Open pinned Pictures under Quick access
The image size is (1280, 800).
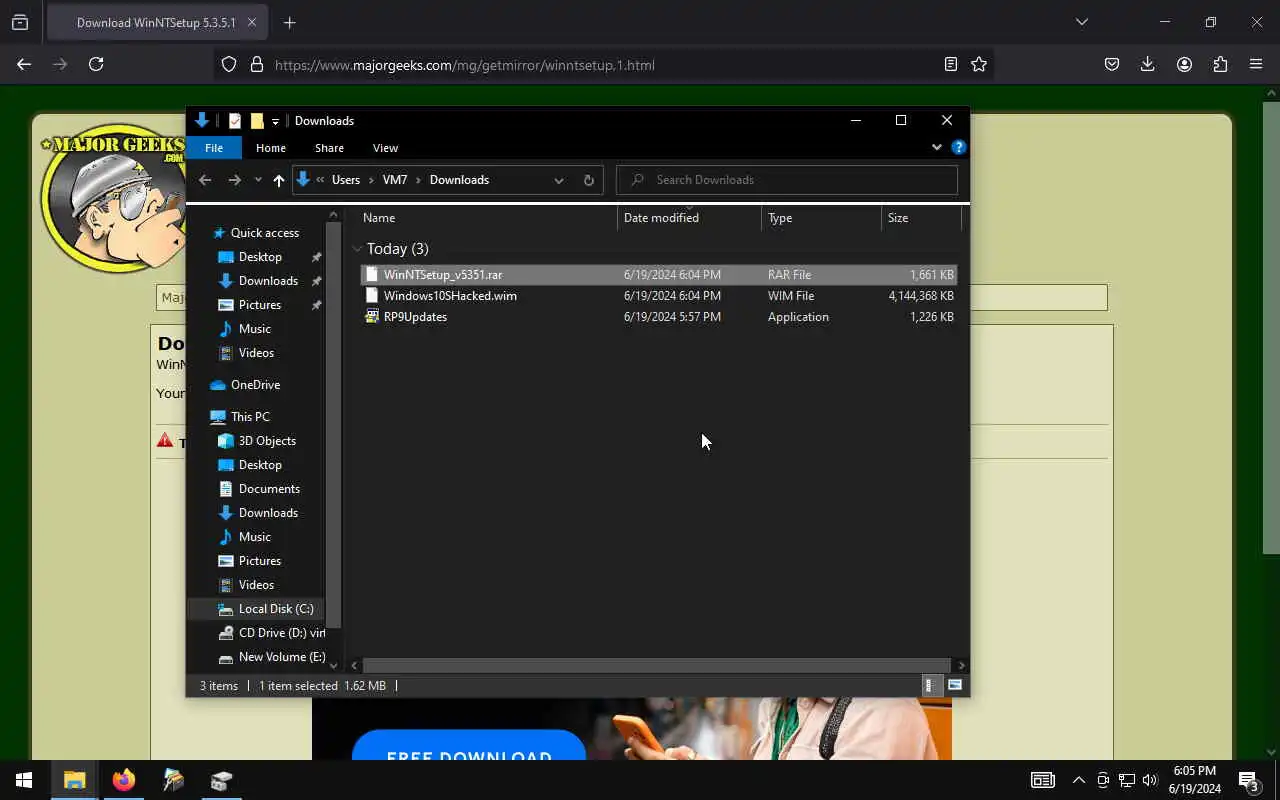tap(260, 304)
